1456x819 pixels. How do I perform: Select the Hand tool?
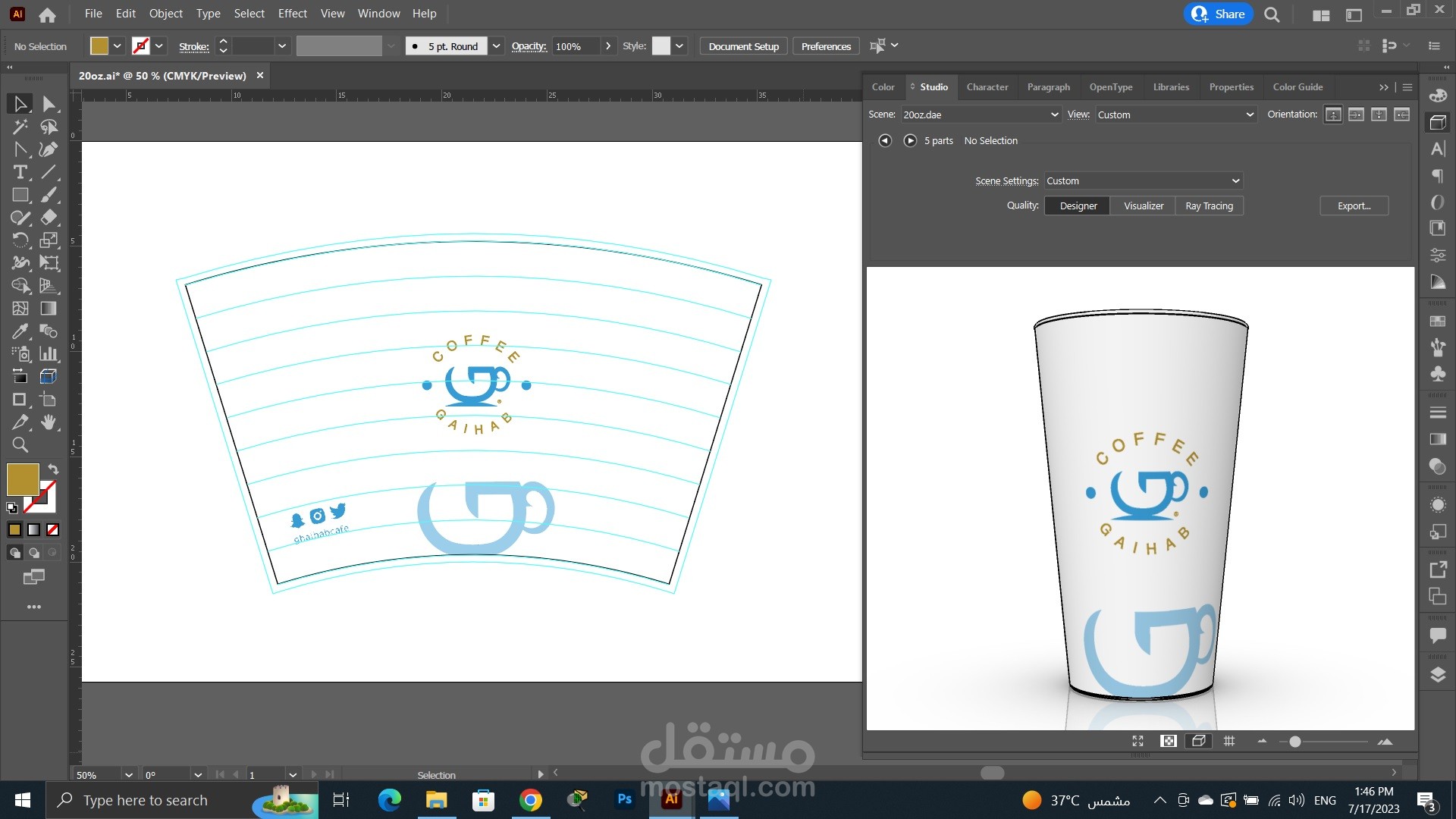click(49, 422)
